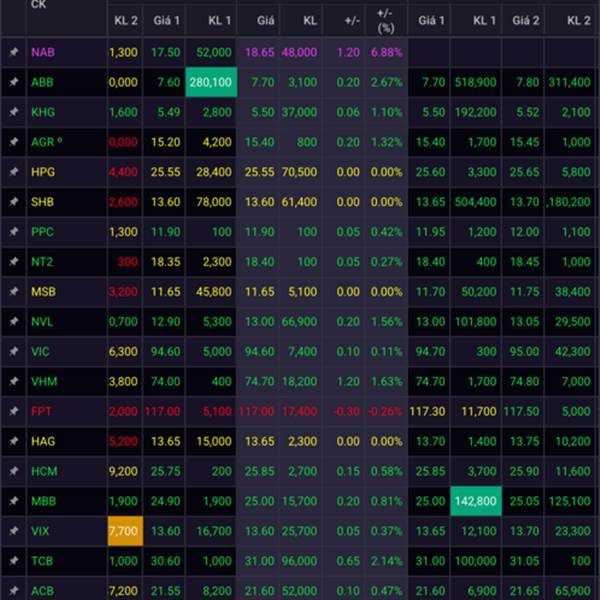Click ABB percent change 2.67%
600x600 pixels.
click(386, 82)
